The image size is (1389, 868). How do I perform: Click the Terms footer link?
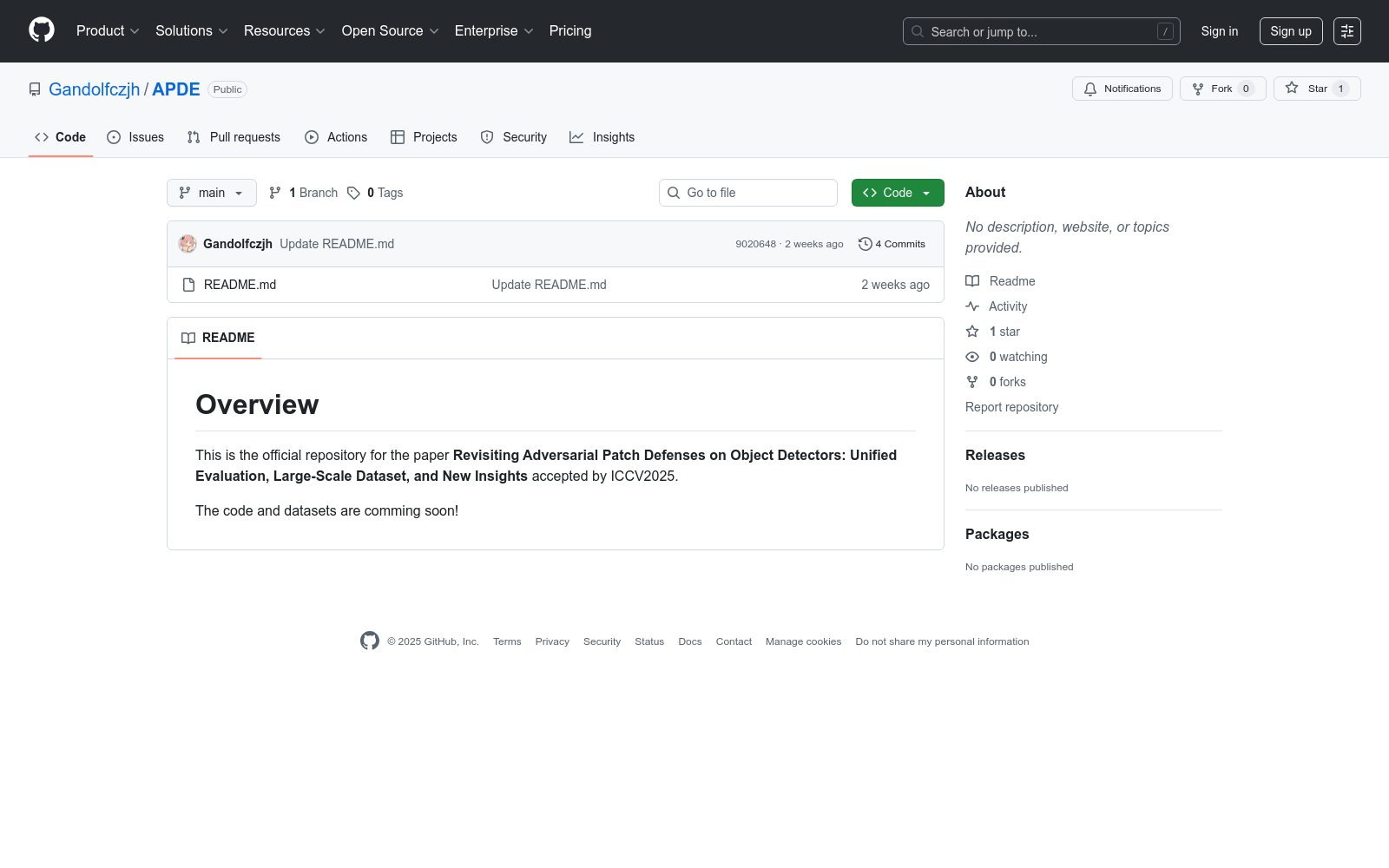coord(507,641)
